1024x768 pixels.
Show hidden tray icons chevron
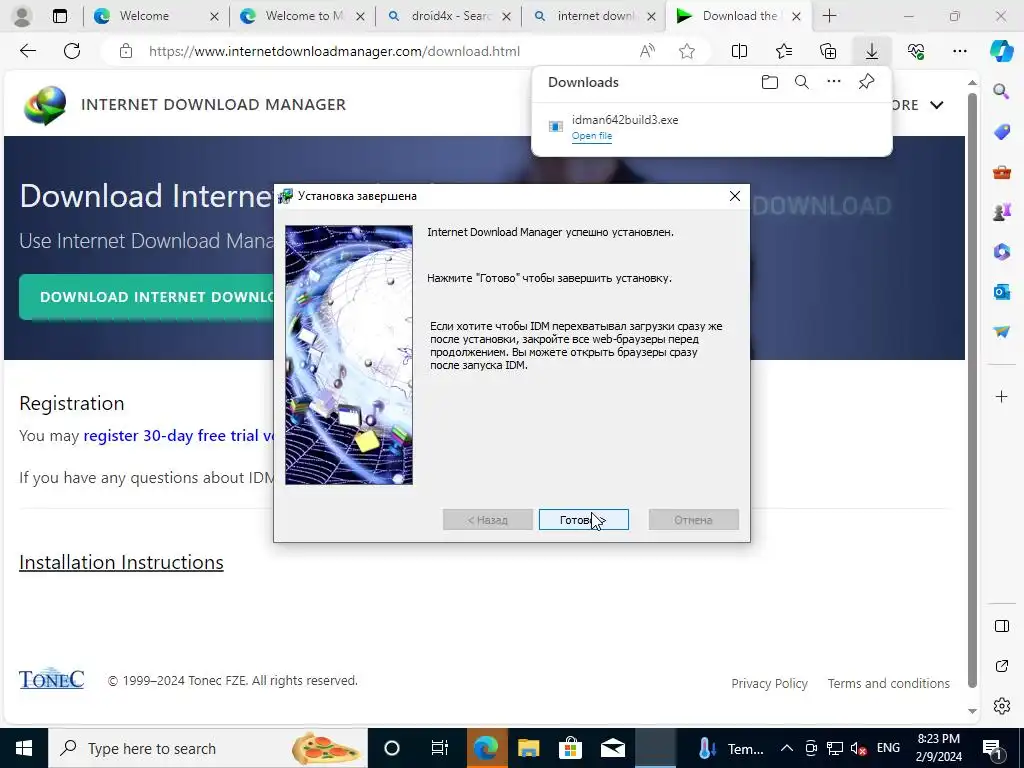click(x=786, y=748)
